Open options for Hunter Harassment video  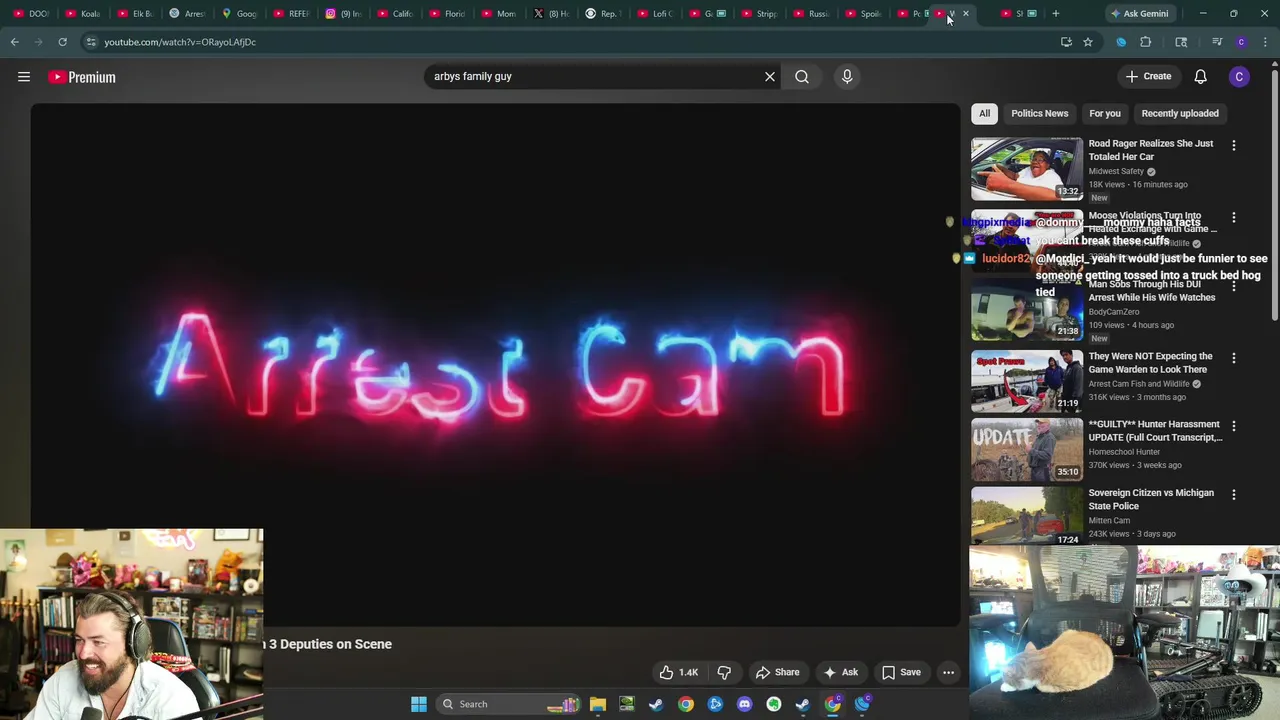(1233, 426)
